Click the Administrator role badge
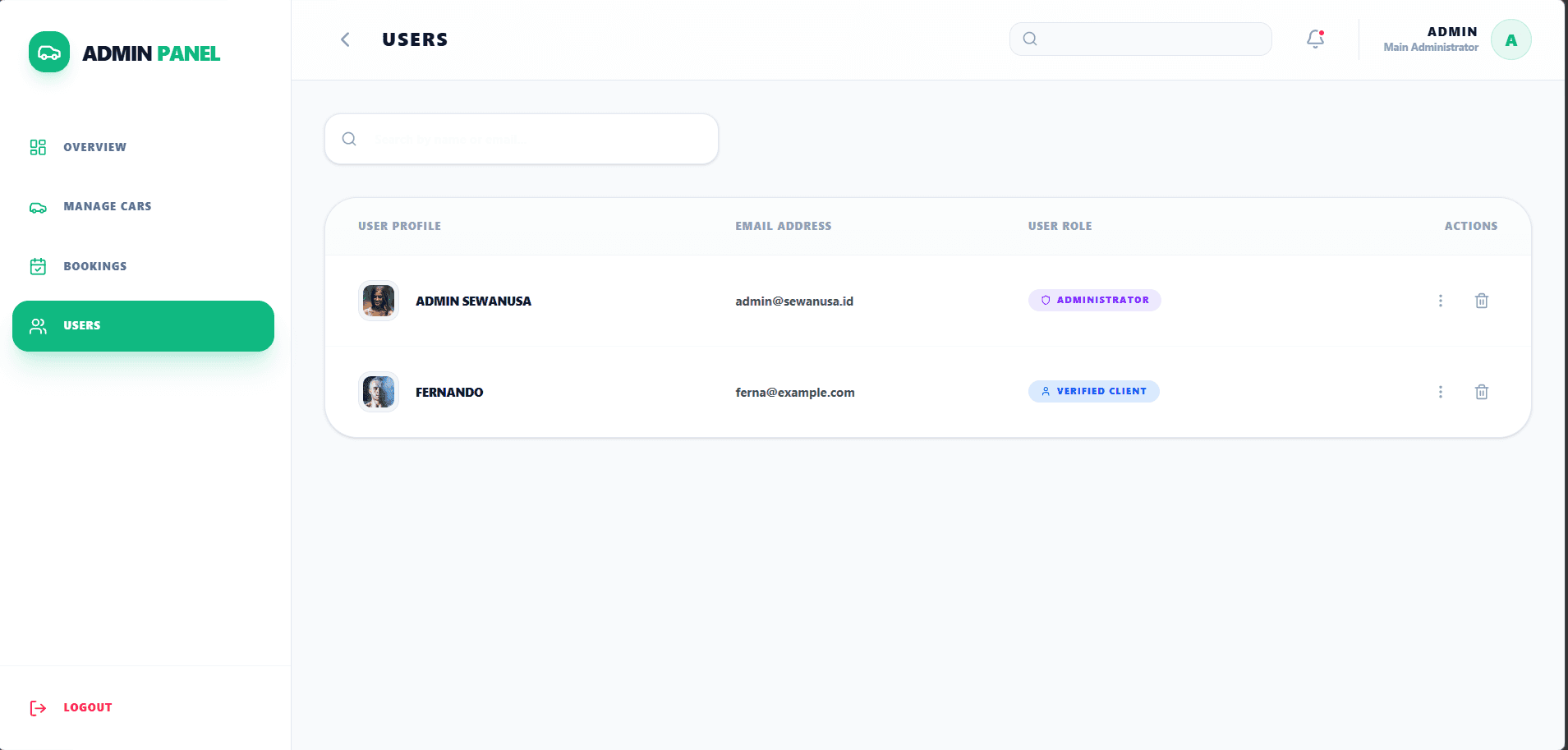Screen dimensions: 1568x750 [1094, 300]
